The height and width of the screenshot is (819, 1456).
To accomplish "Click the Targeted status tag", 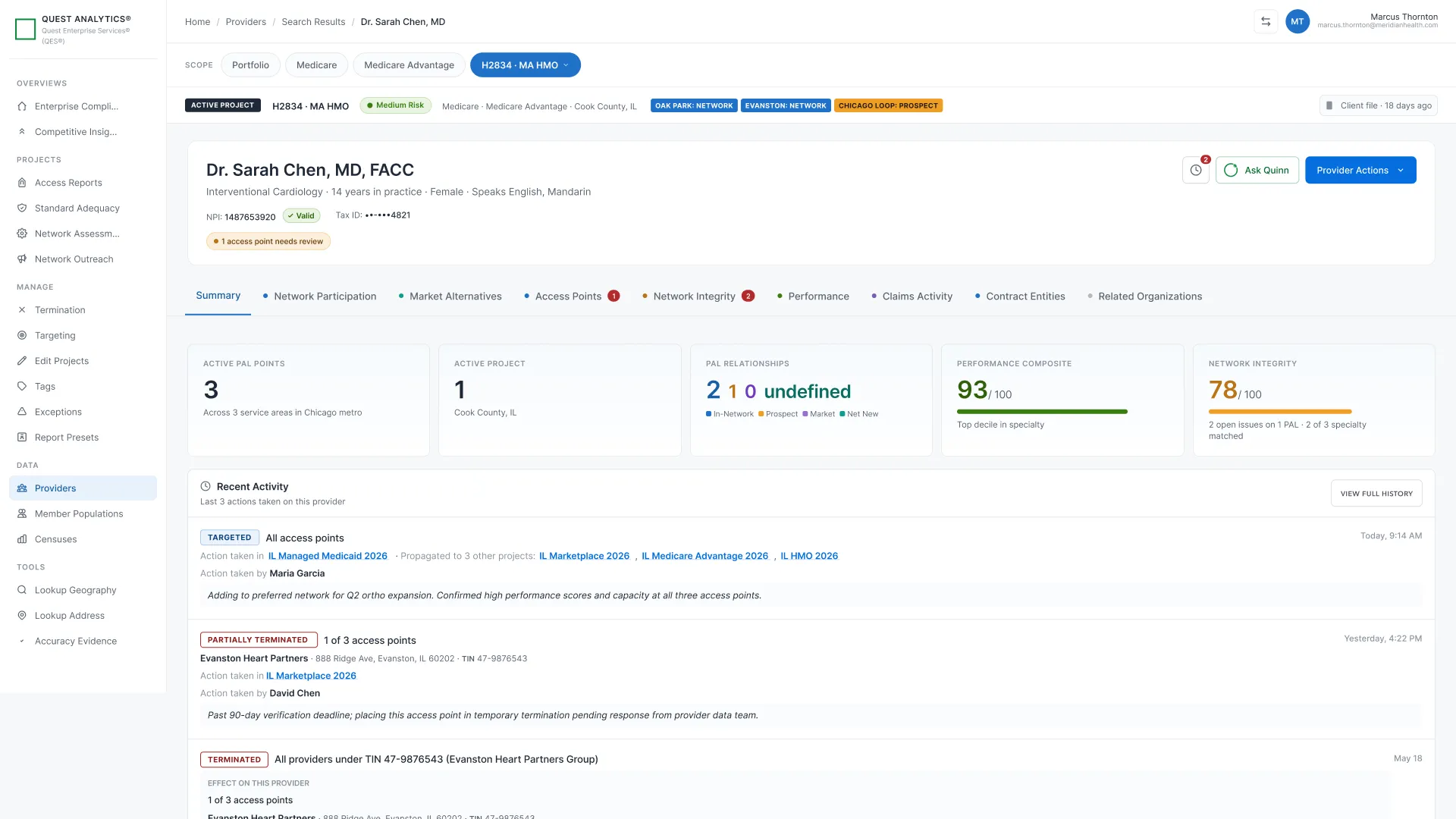I will pos(230,538).
